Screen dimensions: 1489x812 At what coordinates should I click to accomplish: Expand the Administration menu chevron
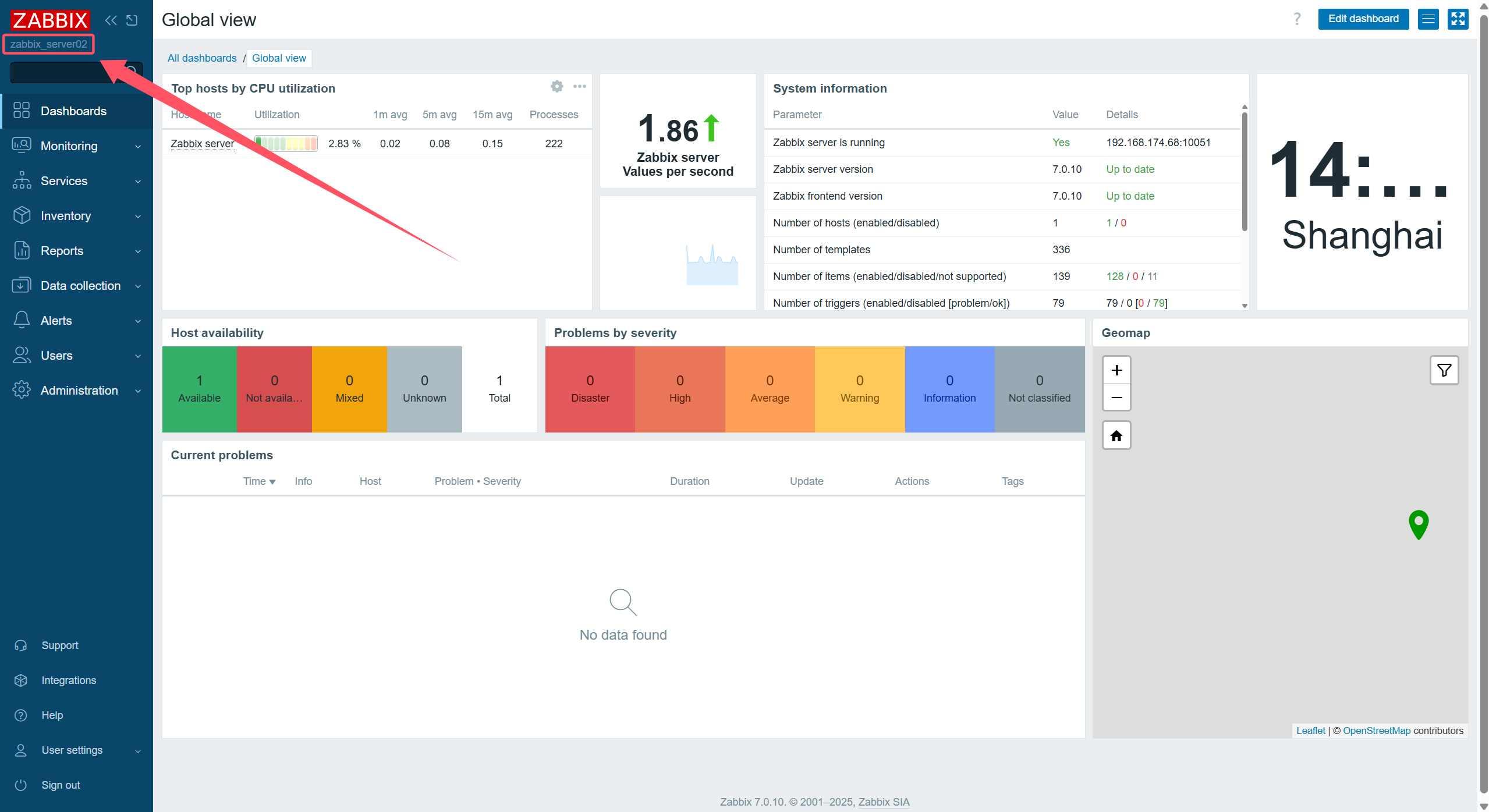pyautogui.click(x=138, y=391)
